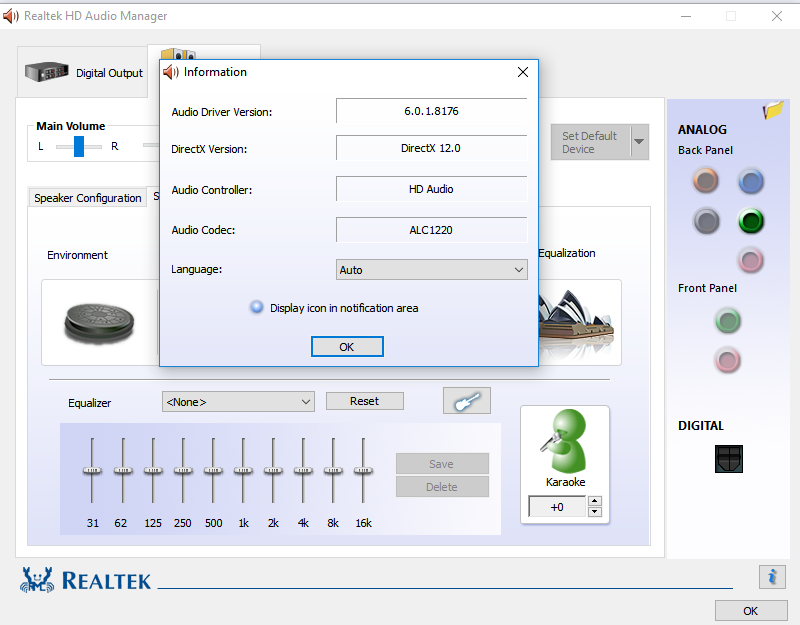Click the orange back panel jack
This screenshot has width=800, height=625.
pyautogui.click(x=707, y=180)
